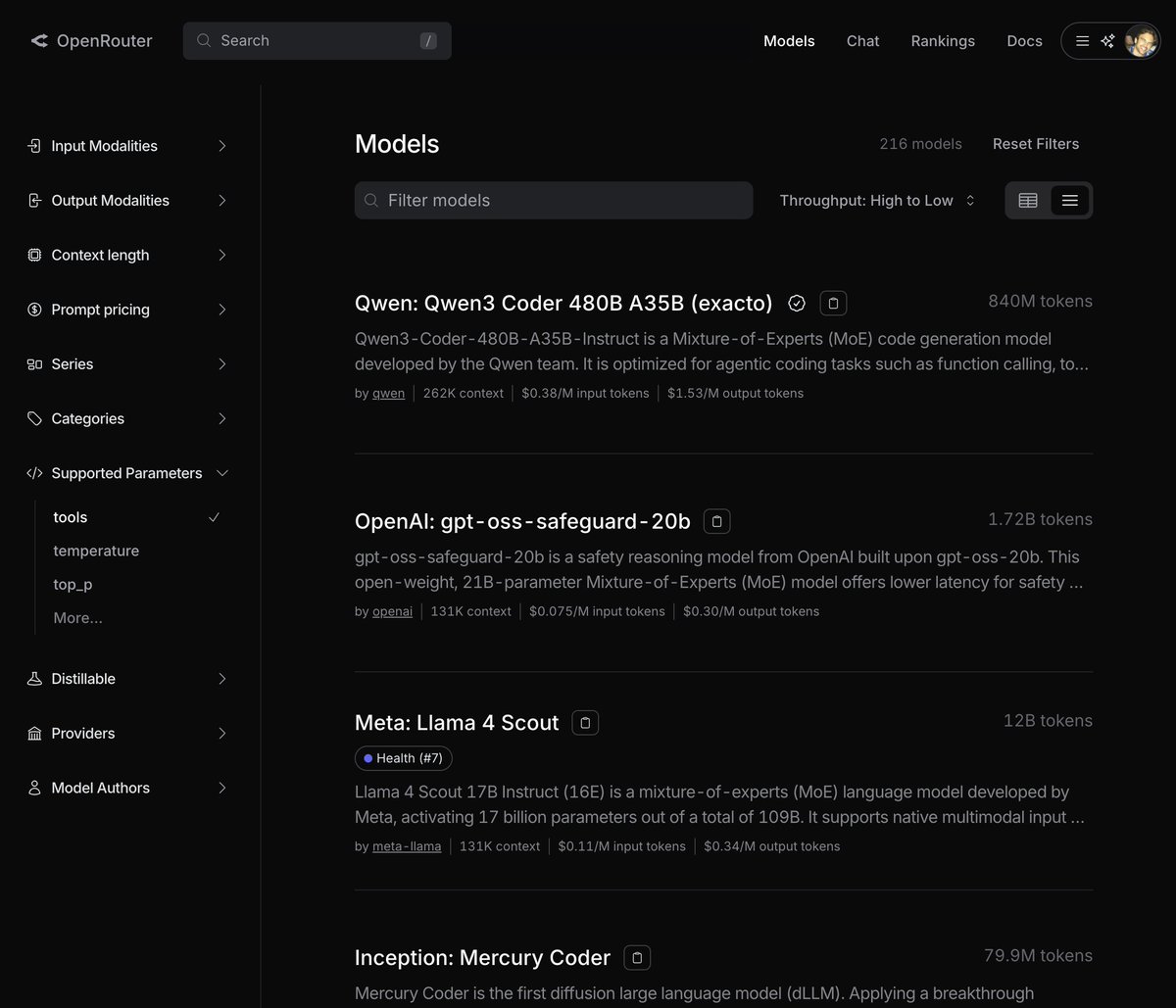Switch to table view layout
Image resolution: width=1176 pixels, height=1008 pixels.
(x=1028, y=201)
